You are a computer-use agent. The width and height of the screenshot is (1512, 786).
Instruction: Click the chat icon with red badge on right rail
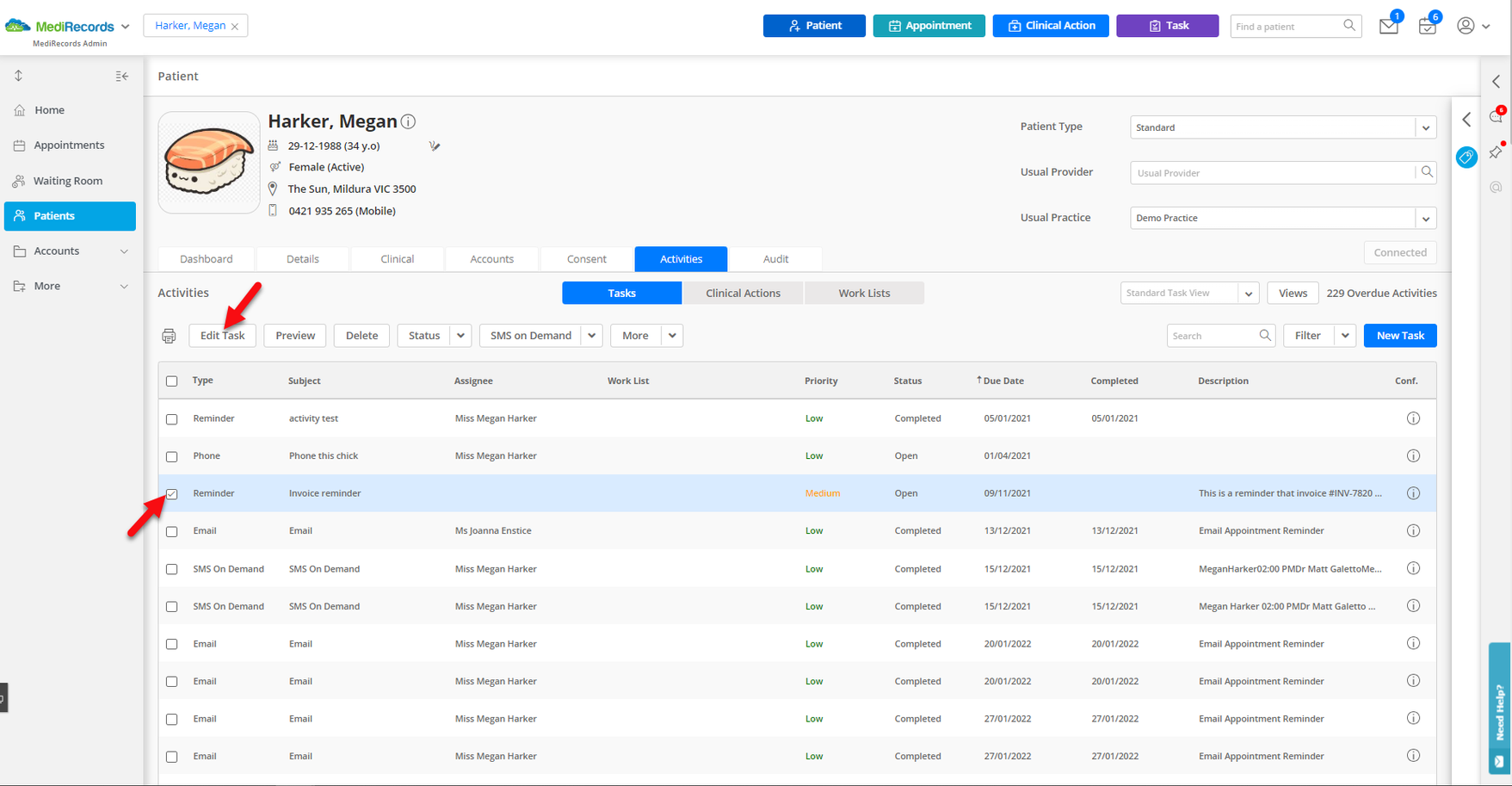1497,116
